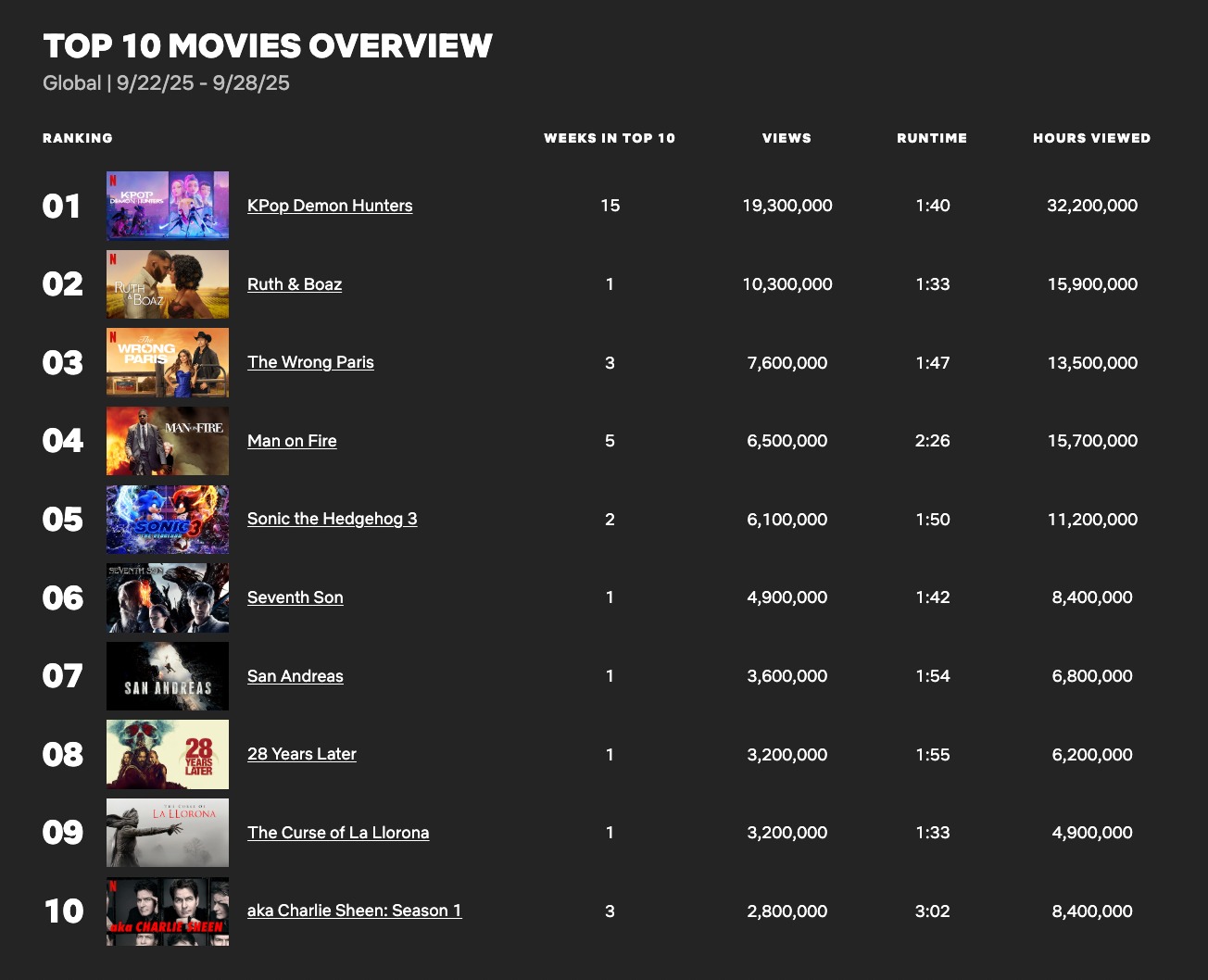This screenshot has width=1208, height=980.
Task: Open the 28 Years Later poster thumbnail
Action: pos(168,754)
